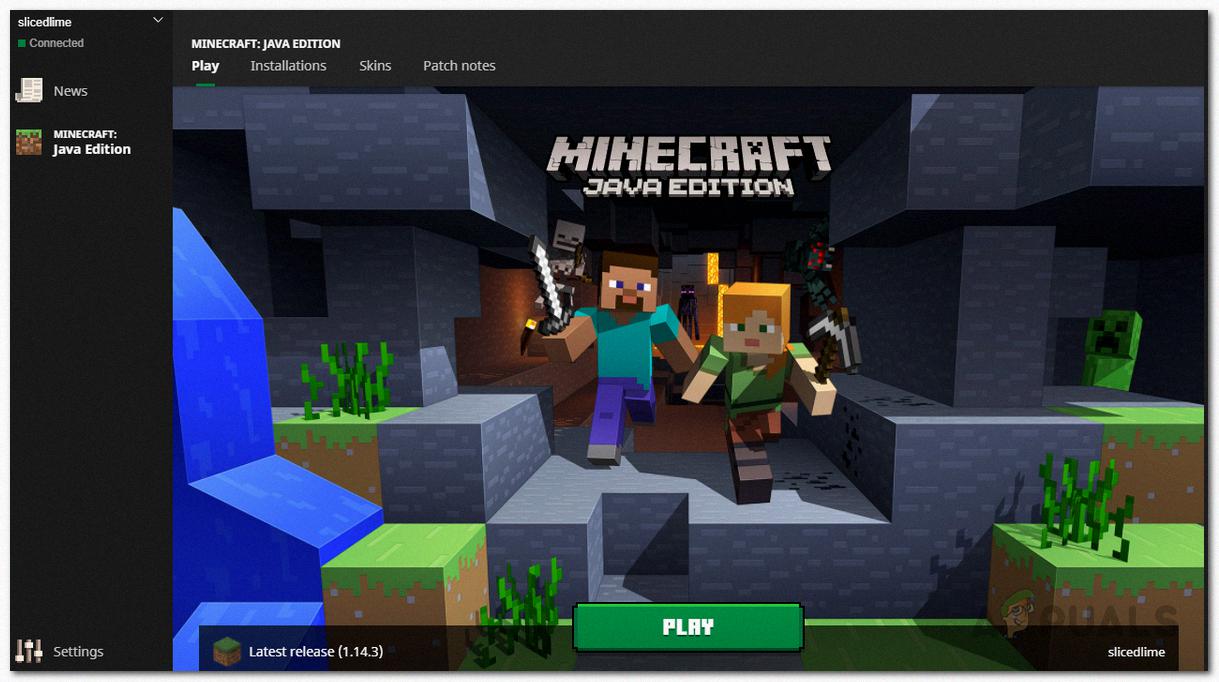Open the Patch notes tab

[x=459, y=66]
